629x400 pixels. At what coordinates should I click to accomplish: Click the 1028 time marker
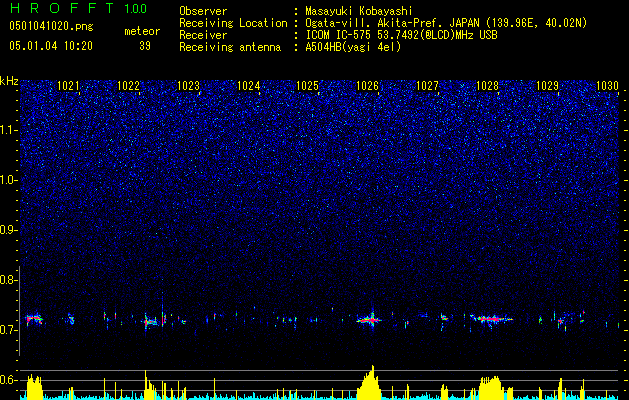coord(487,86)
